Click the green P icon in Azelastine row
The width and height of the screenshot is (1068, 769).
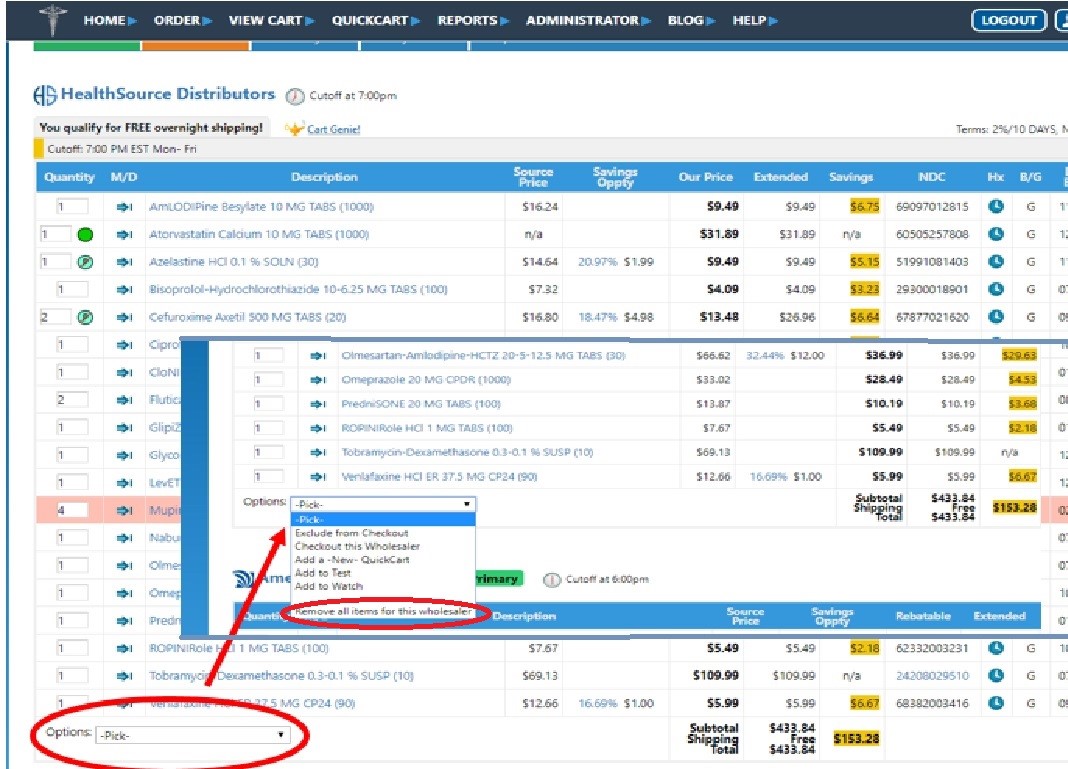85,262
